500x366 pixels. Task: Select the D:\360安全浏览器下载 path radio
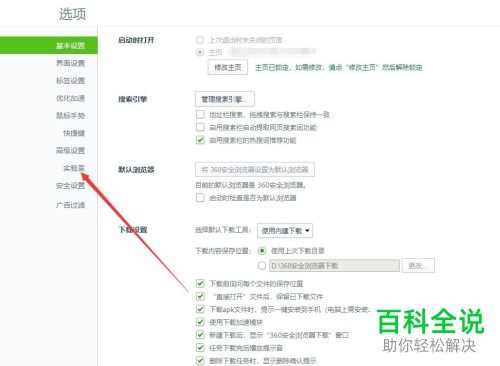262,266
